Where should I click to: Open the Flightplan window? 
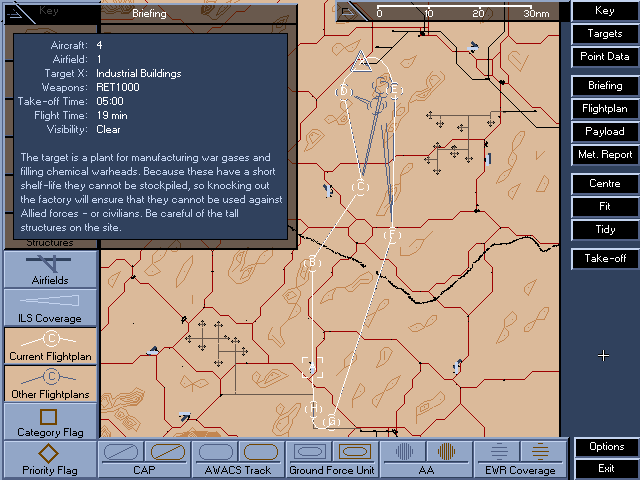pos(604,108)
